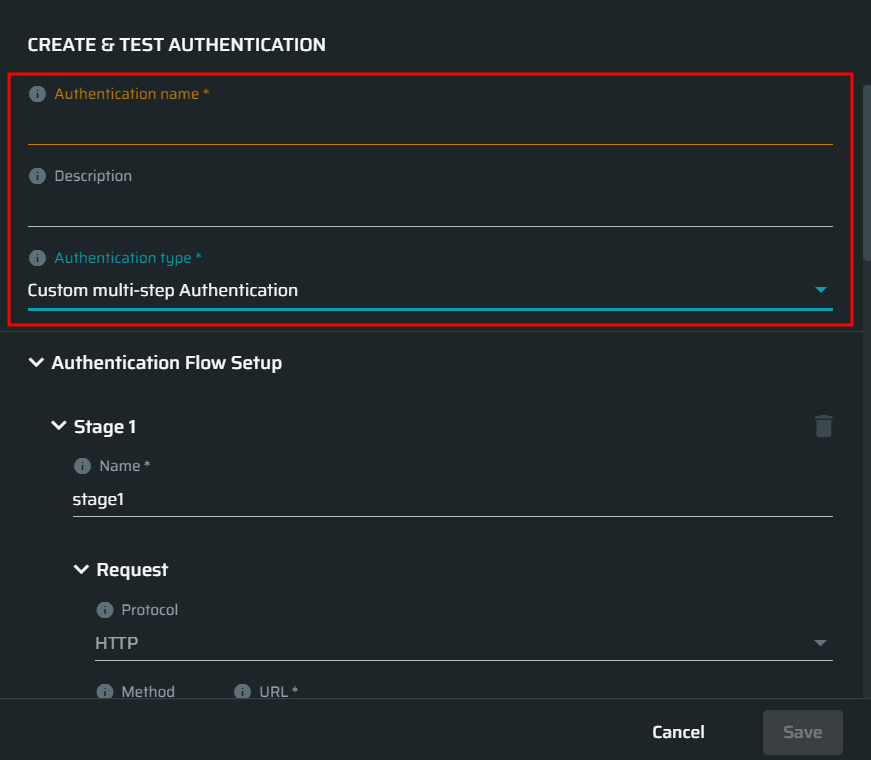871x760 pixels.
Task: Collapse the Request section
Action: (81, 569)
